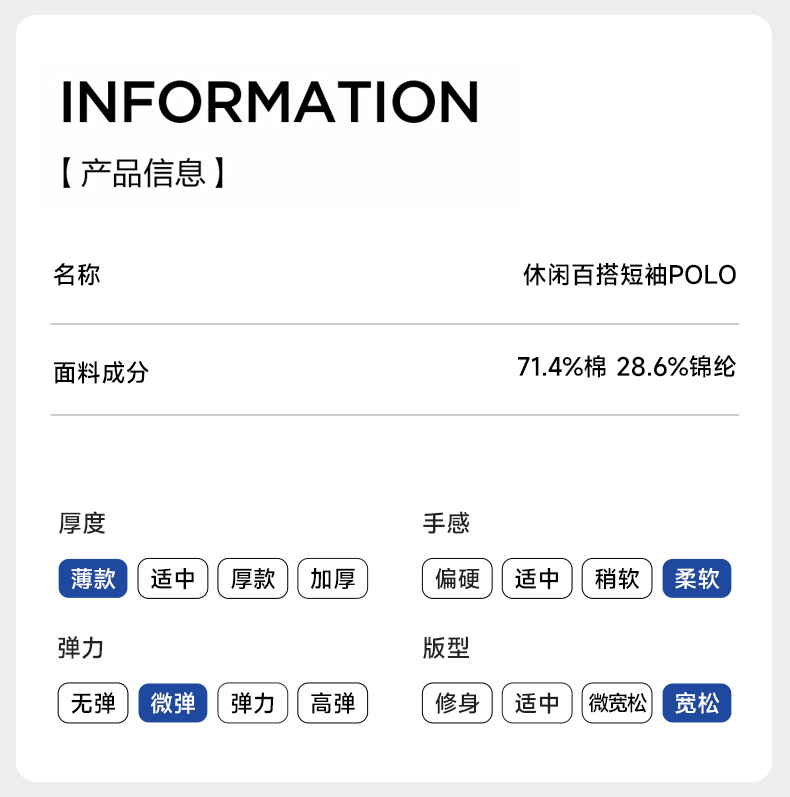Image resolution: width=790 pixels, height=797 pixels.
Task: Select the 厚款 thickness tag
Action: (x=253, y=578)
